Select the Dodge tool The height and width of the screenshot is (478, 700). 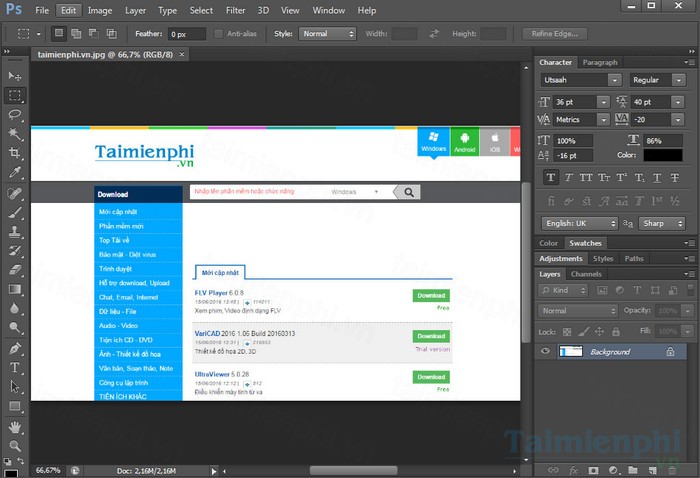[15, 328]
